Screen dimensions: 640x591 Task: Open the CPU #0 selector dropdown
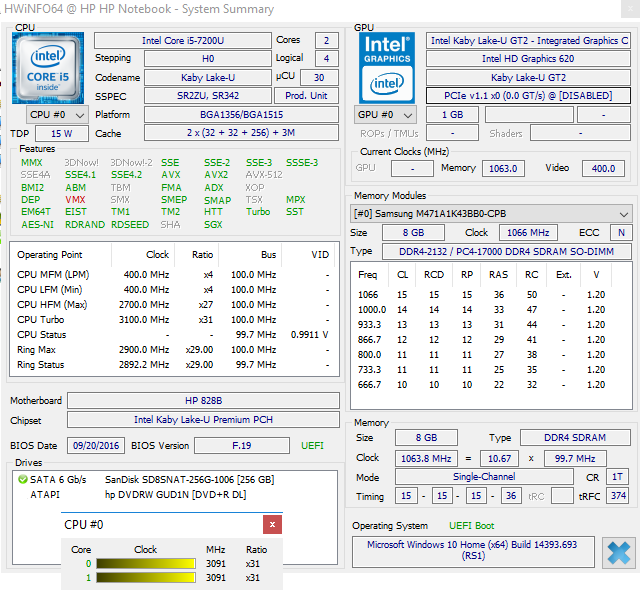[58, 115]
